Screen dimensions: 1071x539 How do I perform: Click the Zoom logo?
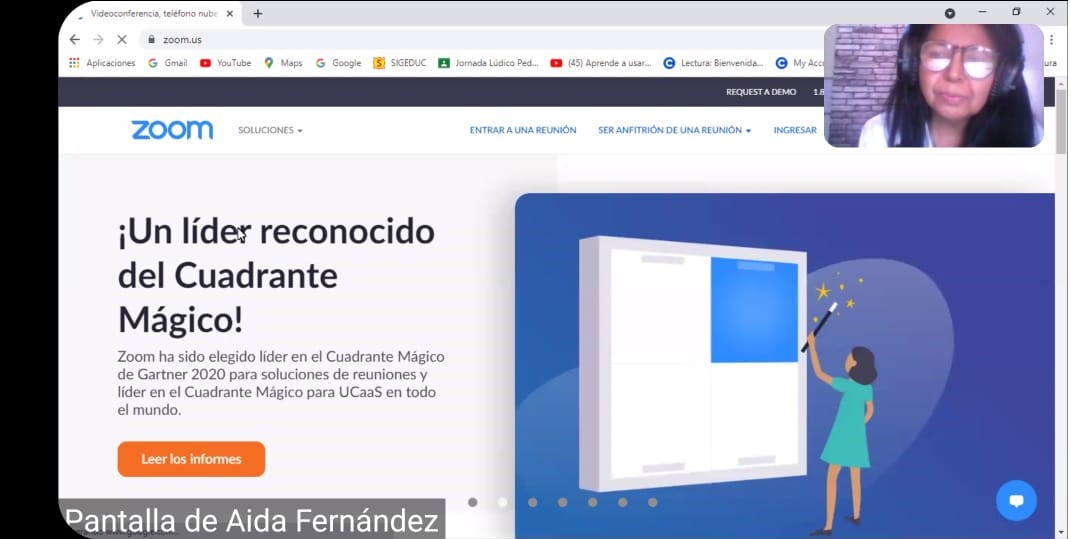[x=172, y=130]
